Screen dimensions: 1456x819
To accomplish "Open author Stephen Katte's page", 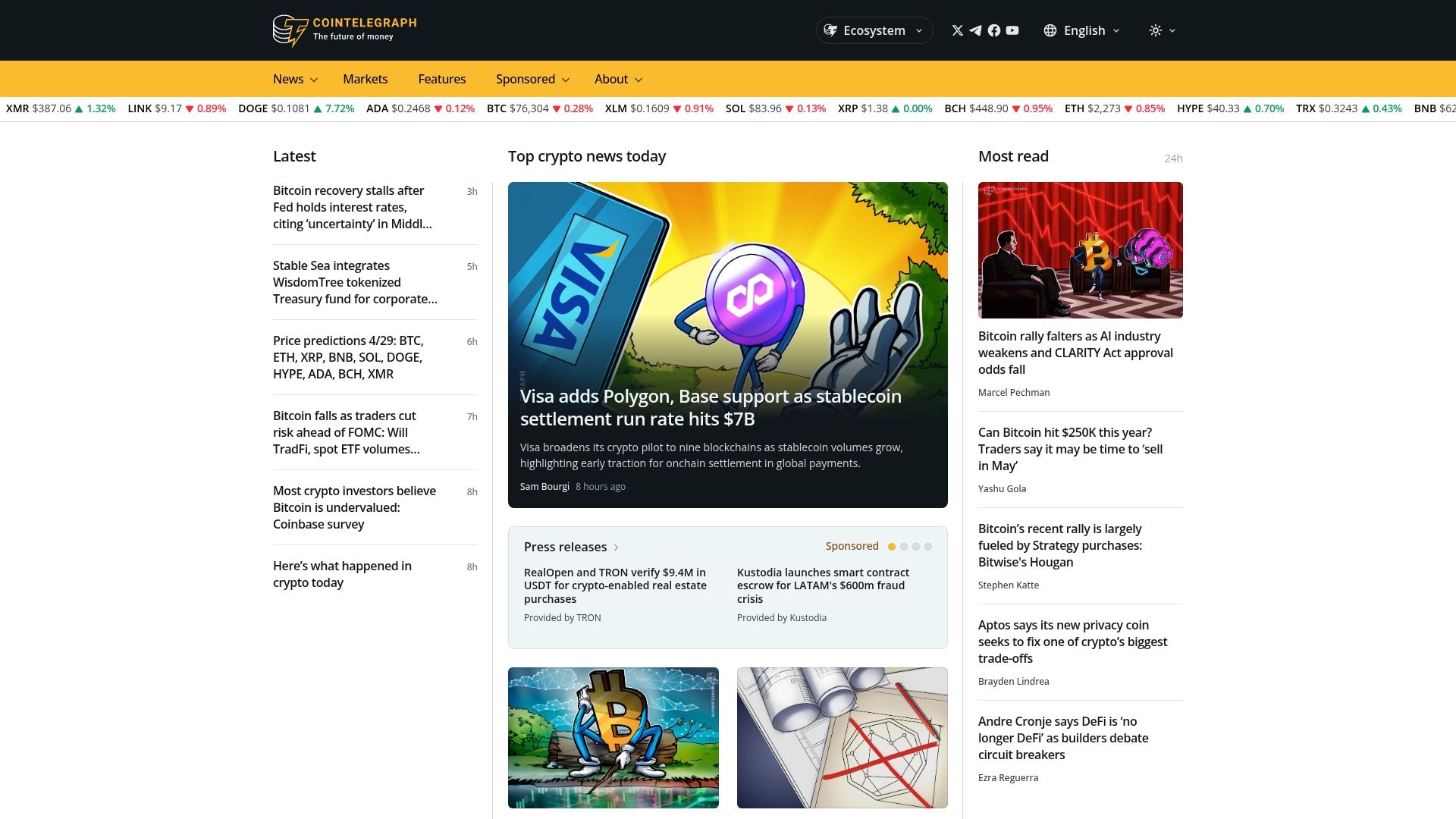I will [1009, 585].
